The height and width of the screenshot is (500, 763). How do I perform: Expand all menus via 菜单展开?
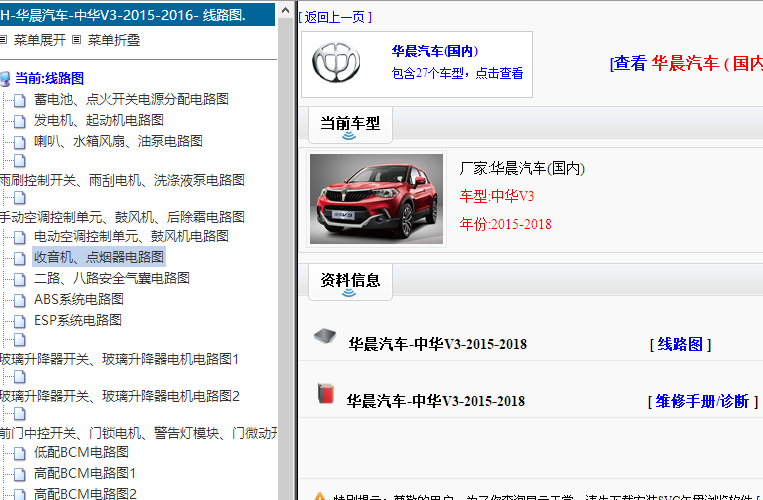click(x=39, y=40)
